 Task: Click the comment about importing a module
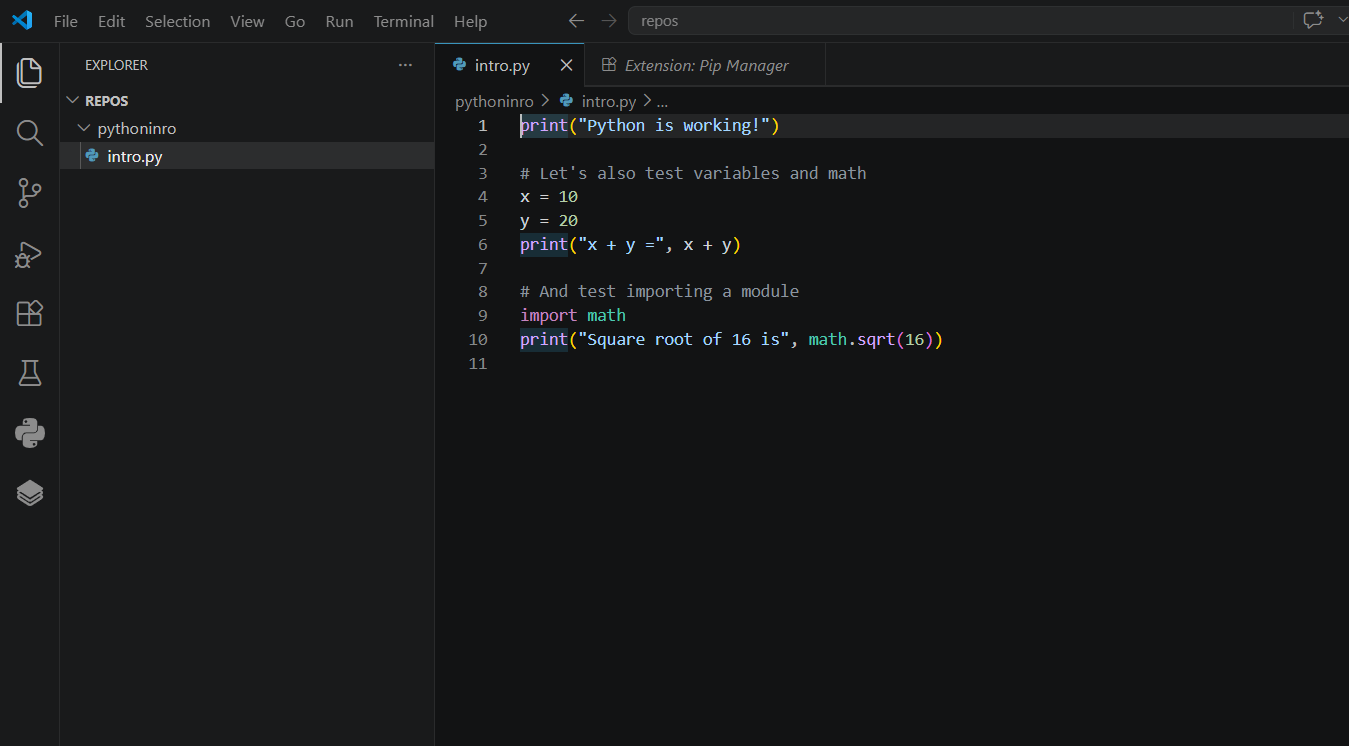659,292
